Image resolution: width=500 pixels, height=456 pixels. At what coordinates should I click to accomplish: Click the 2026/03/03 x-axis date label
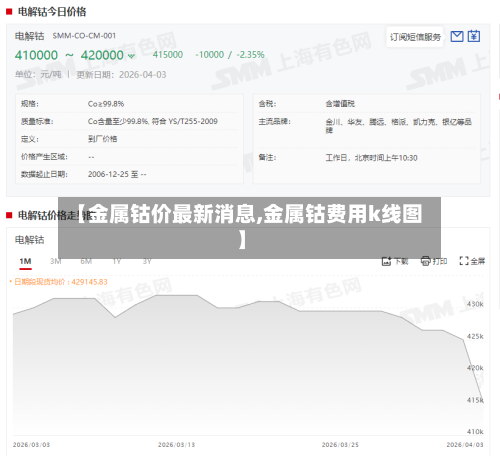[31, 445]
